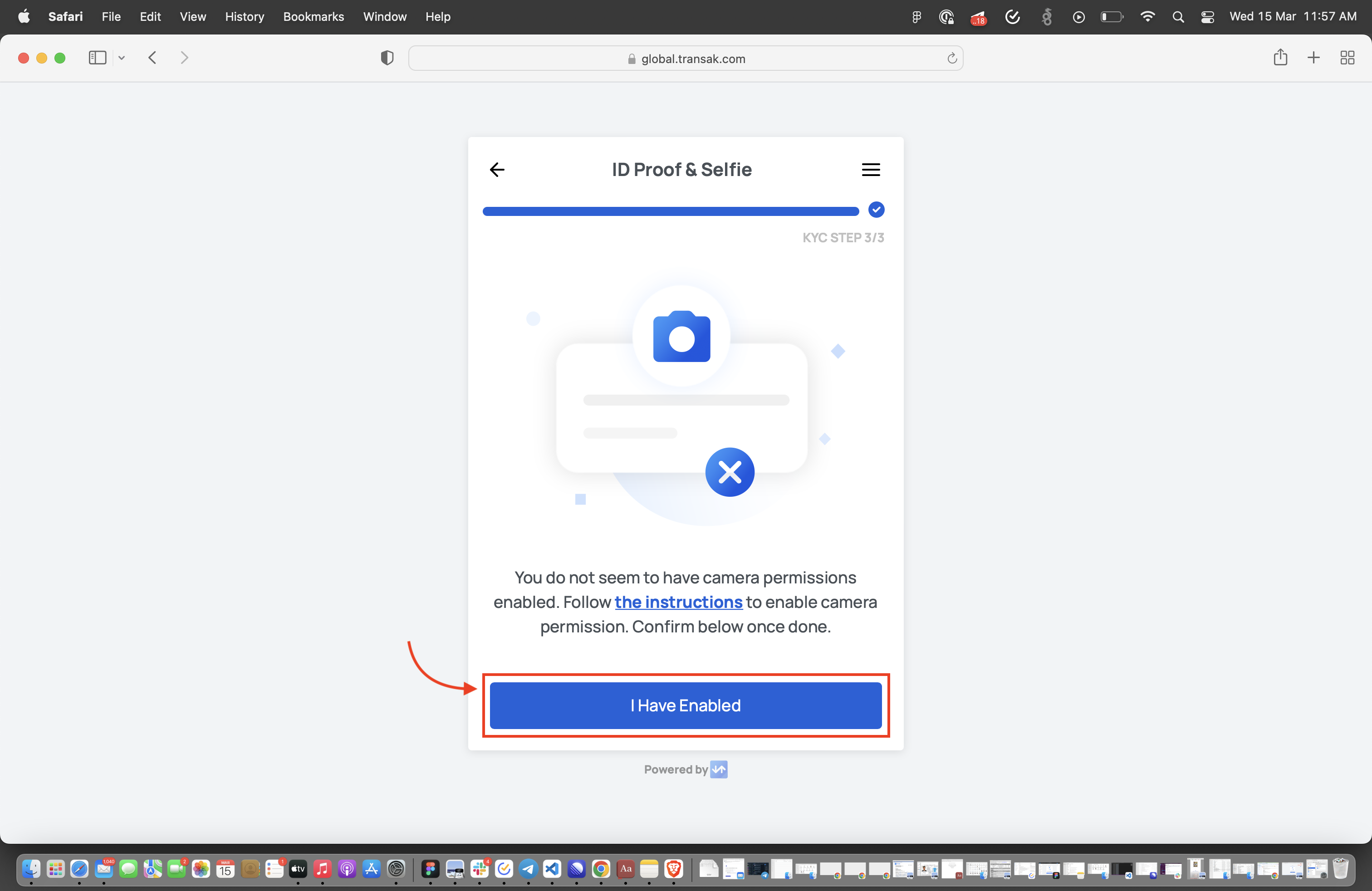Follow the instructions link for camera permission
1372x891 pixels.
point(678,602)
